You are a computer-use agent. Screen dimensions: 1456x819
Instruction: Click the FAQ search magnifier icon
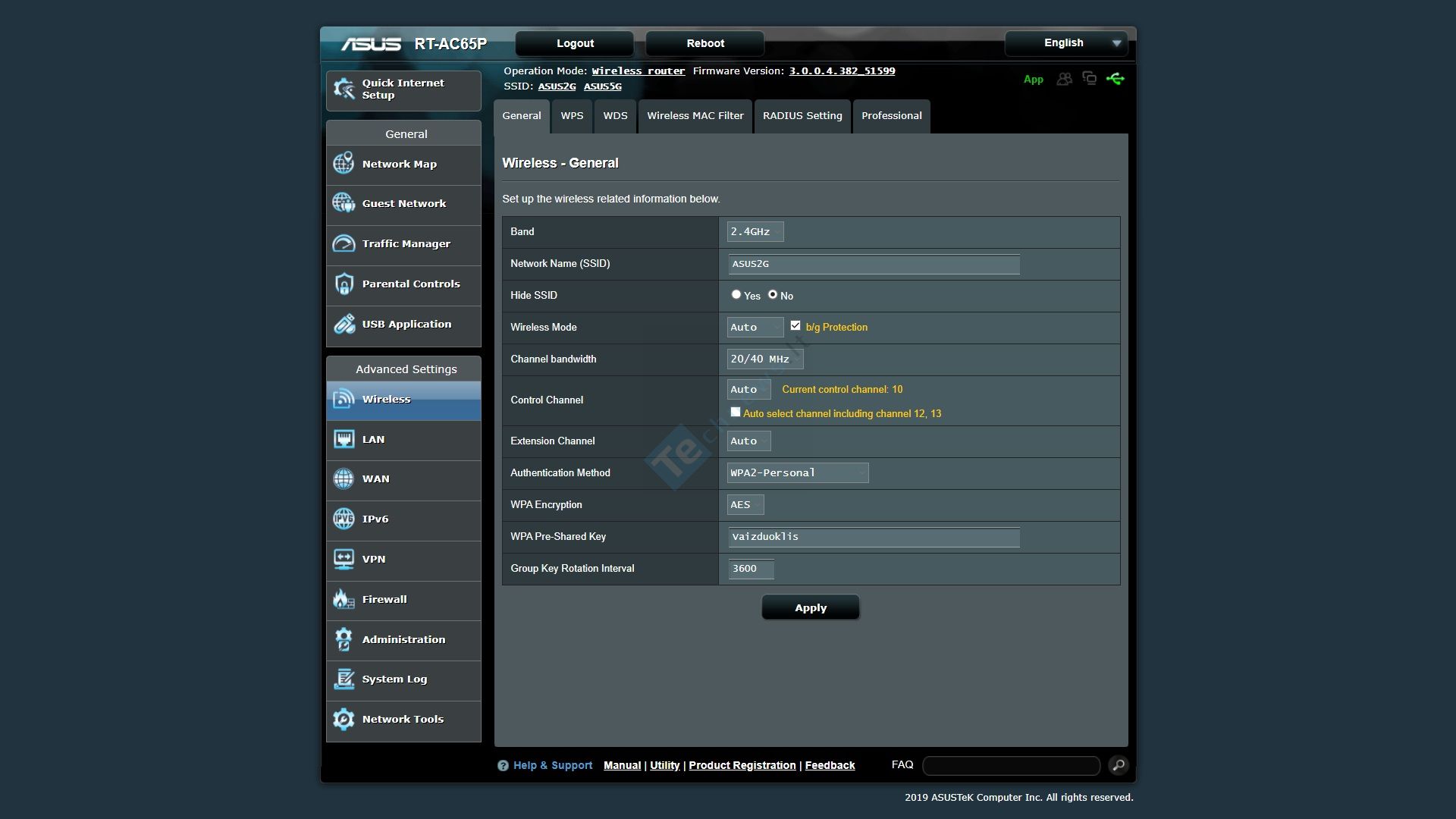coord(1118,765)
